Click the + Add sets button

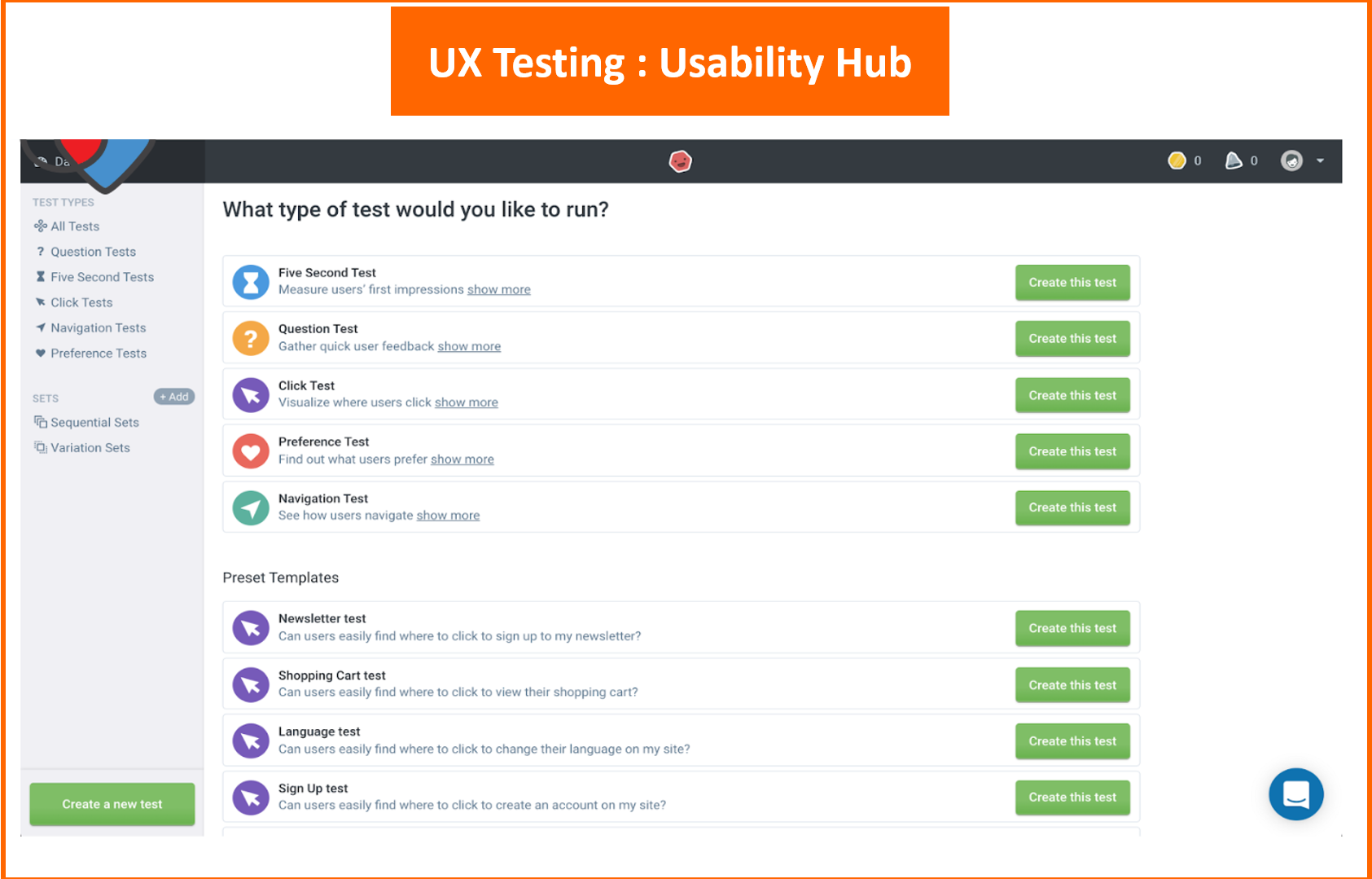click(174, 397)
